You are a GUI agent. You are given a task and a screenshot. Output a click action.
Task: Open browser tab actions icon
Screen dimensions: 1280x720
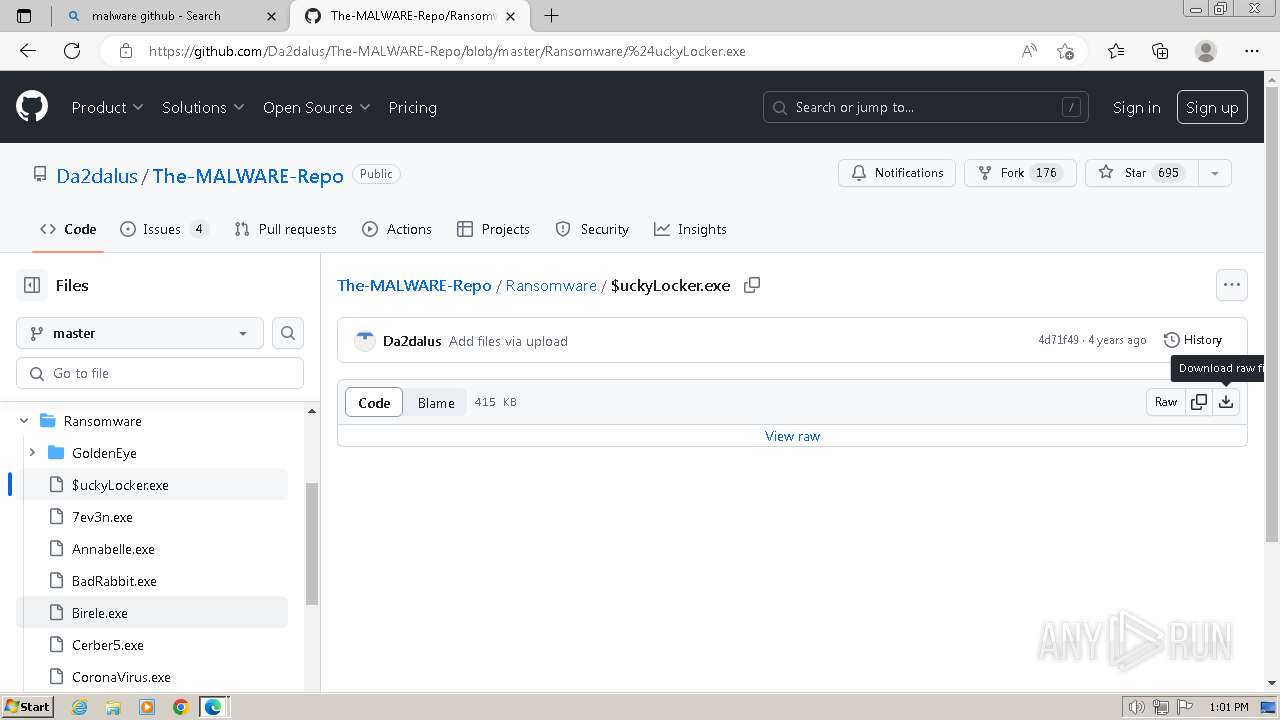(x=25, y=15)
